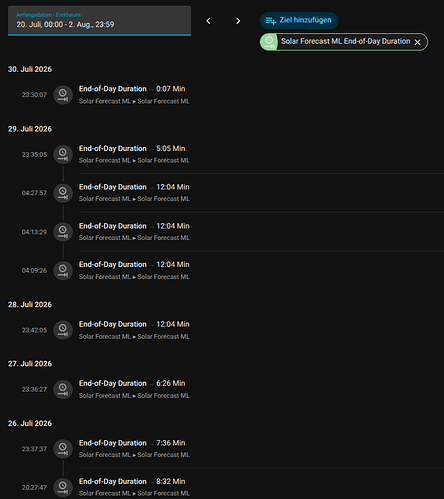
Task: Click Solar Forecast ML path under 23:30:07 entry
Action: tap(134, 101)
